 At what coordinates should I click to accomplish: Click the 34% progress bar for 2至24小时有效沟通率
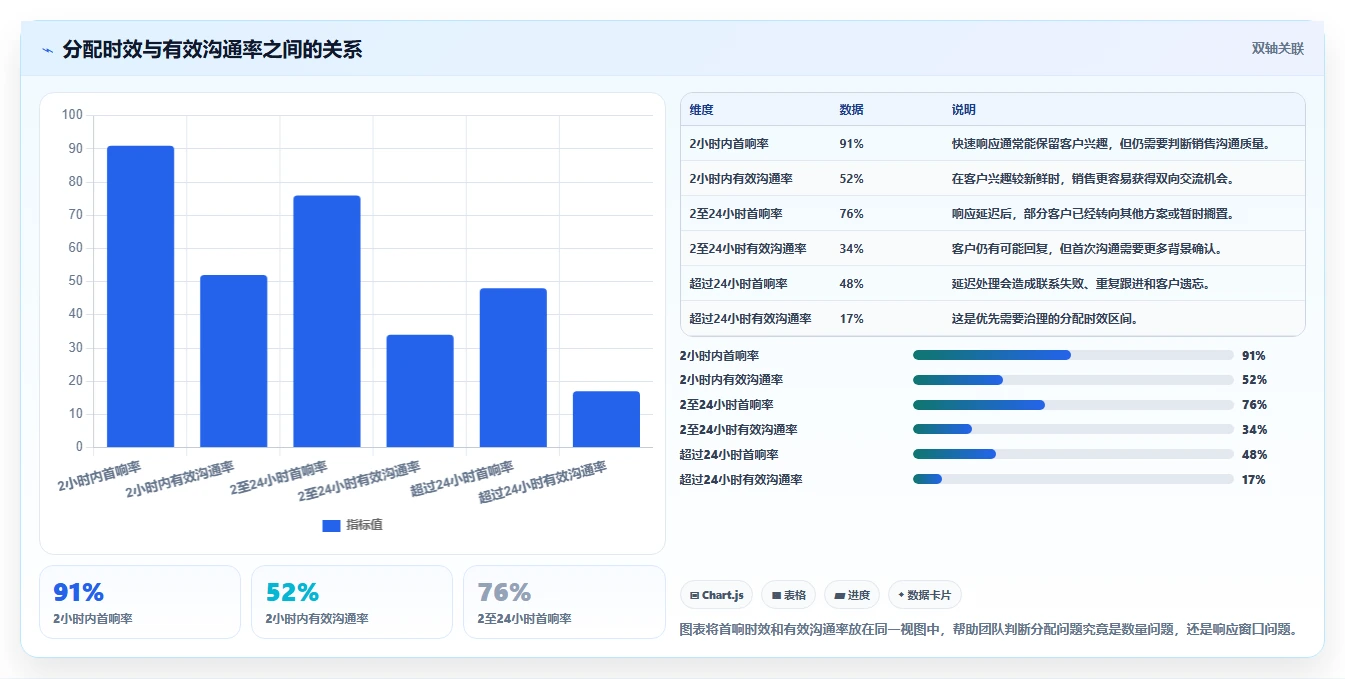click(1073, 430)
